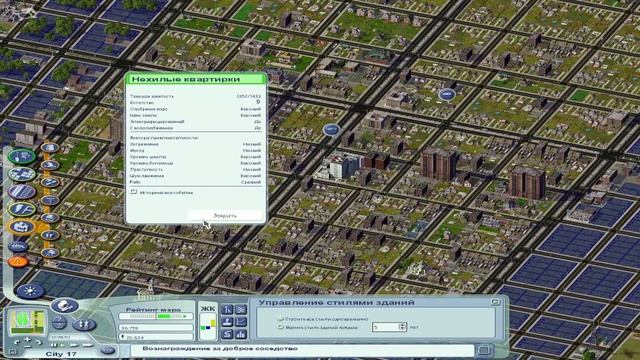Image resolution: width=640 pixels, height=360 pixels.
Task: Click the Рейтинг мэра rating bar
Action: coord(155,316)
